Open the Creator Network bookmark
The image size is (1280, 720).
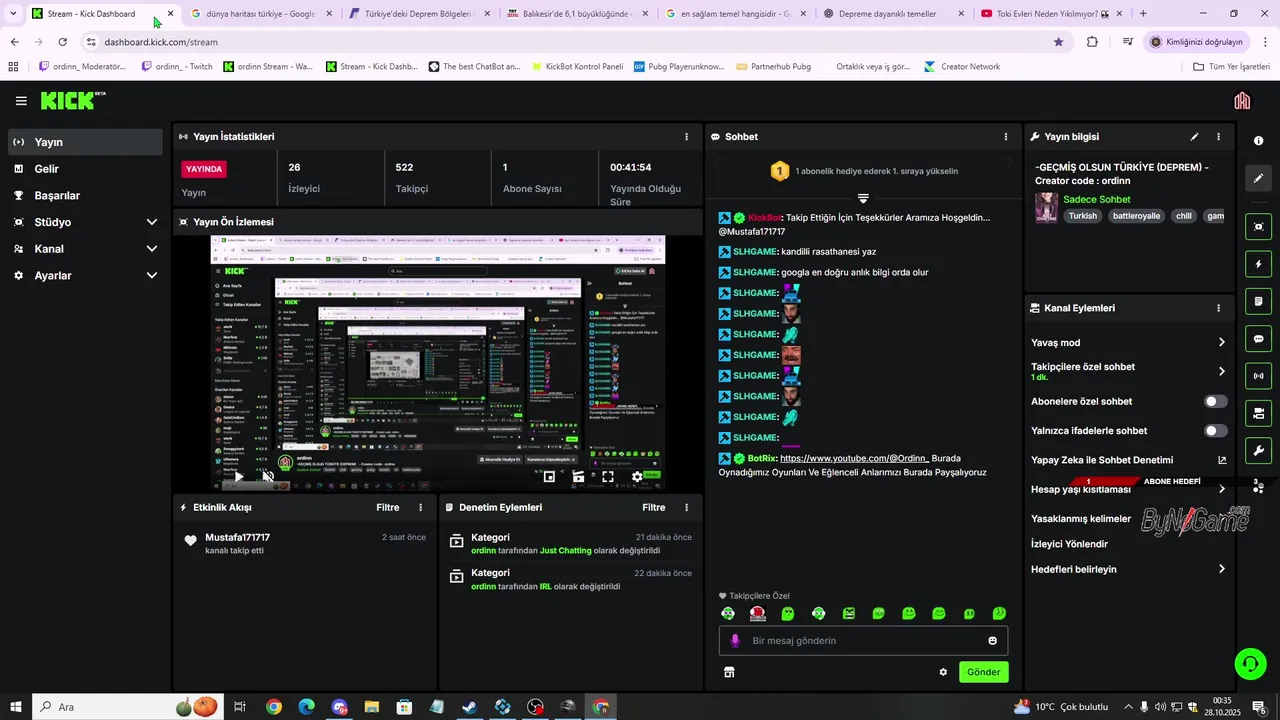pos(962,67)
